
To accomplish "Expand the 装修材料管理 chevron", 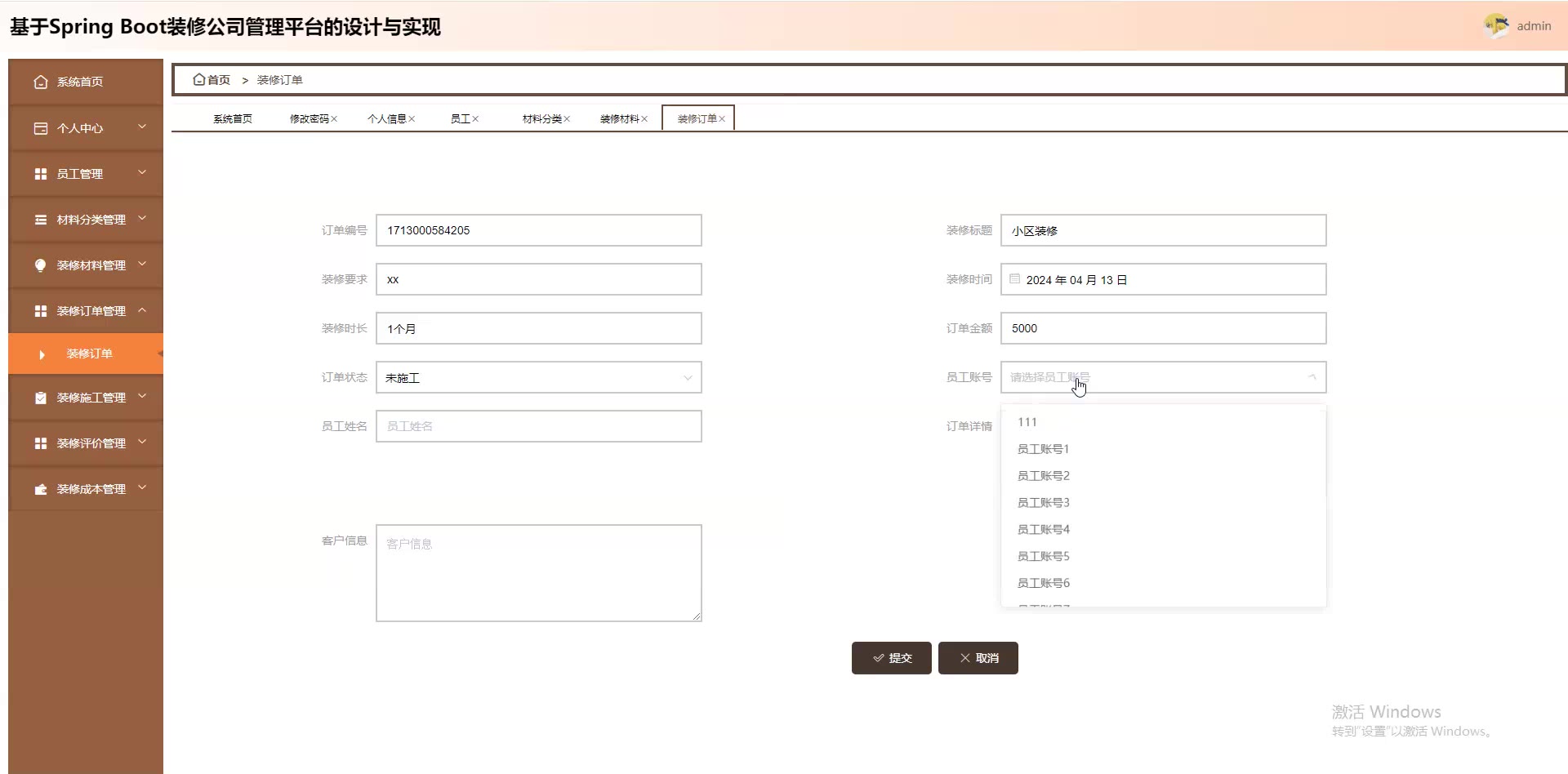I will (x=142, y=264).
